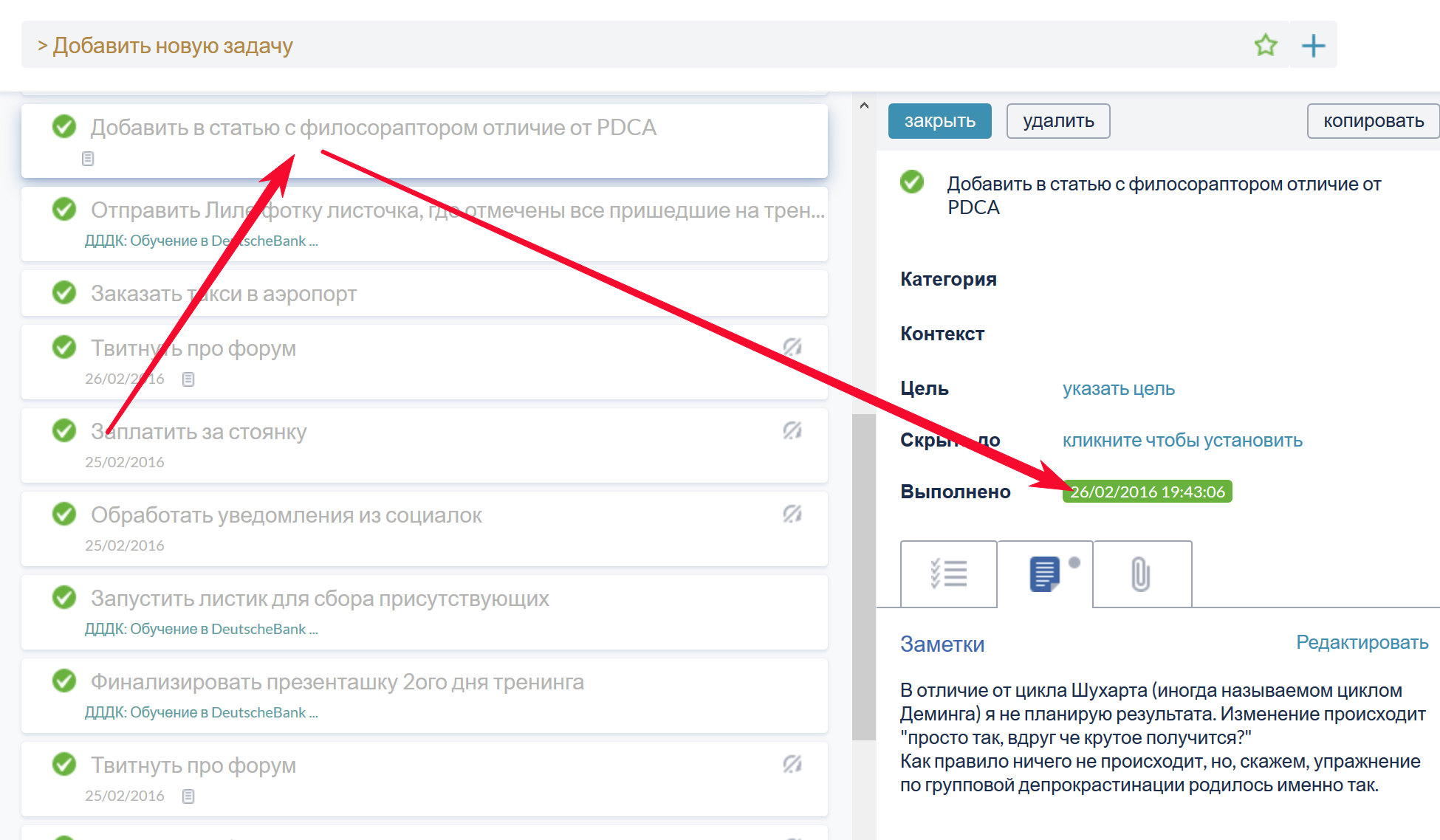Click crossed icon on first 'Твитнуть про форум'
The width and height of the screenshot is (1440, 840).
(792, 347)
